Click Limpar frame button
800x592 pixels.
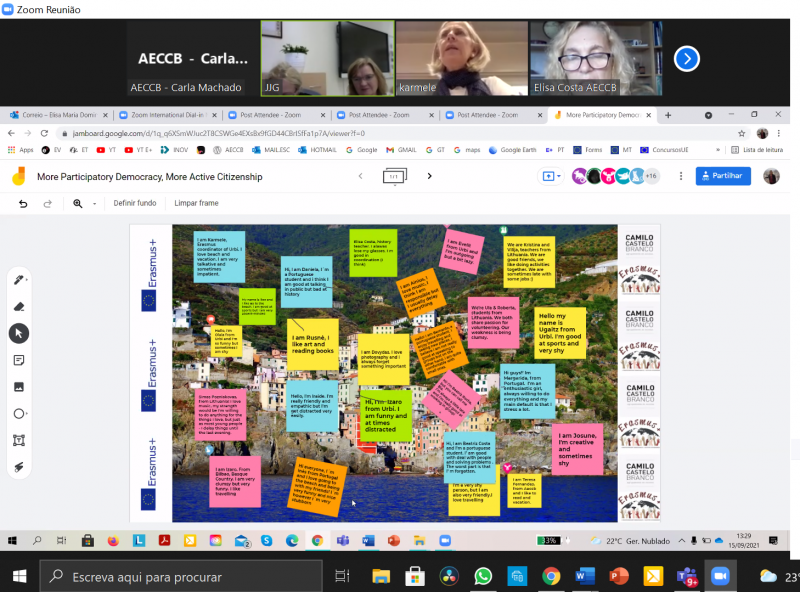pos(196,203)
